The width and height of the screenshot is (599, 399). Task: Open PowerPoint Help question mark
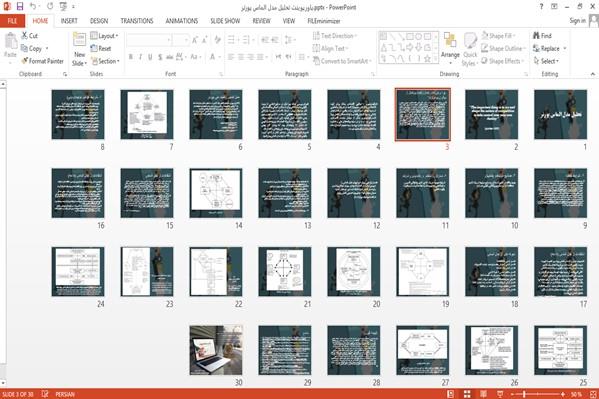click(541, 6)
